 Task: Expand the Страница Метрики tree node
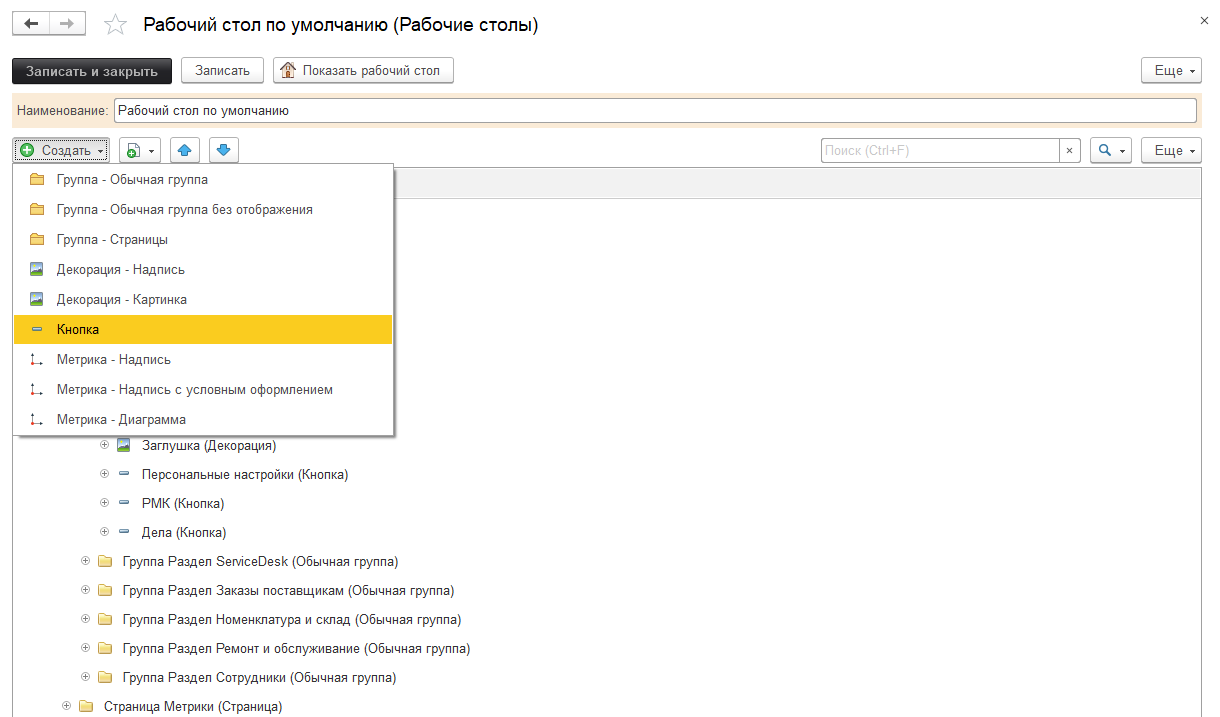66,707
